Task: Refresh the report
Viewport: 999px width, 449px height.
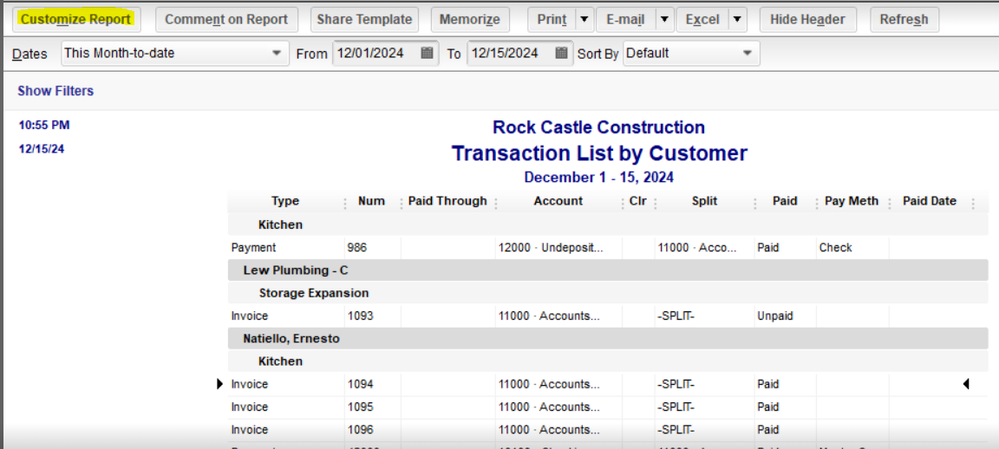Action: (903, 19)
